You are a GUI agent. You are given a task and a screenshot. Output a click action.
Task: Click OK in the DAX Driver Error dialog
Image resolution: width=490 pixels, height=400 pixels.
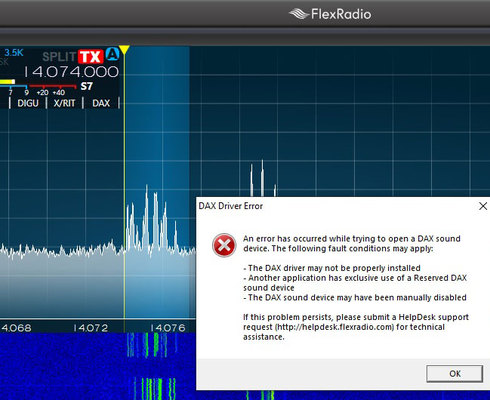click(454, 373)
